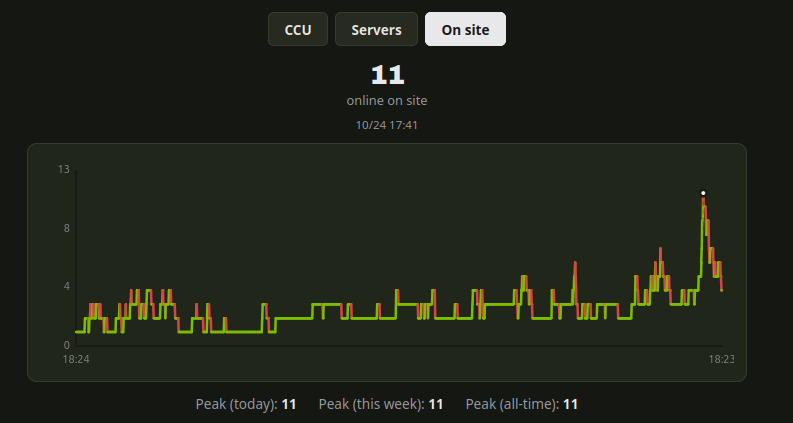Click the Peak (today) statistic
The width and height of the screenshot is (793, 423).
pos(246,404)
